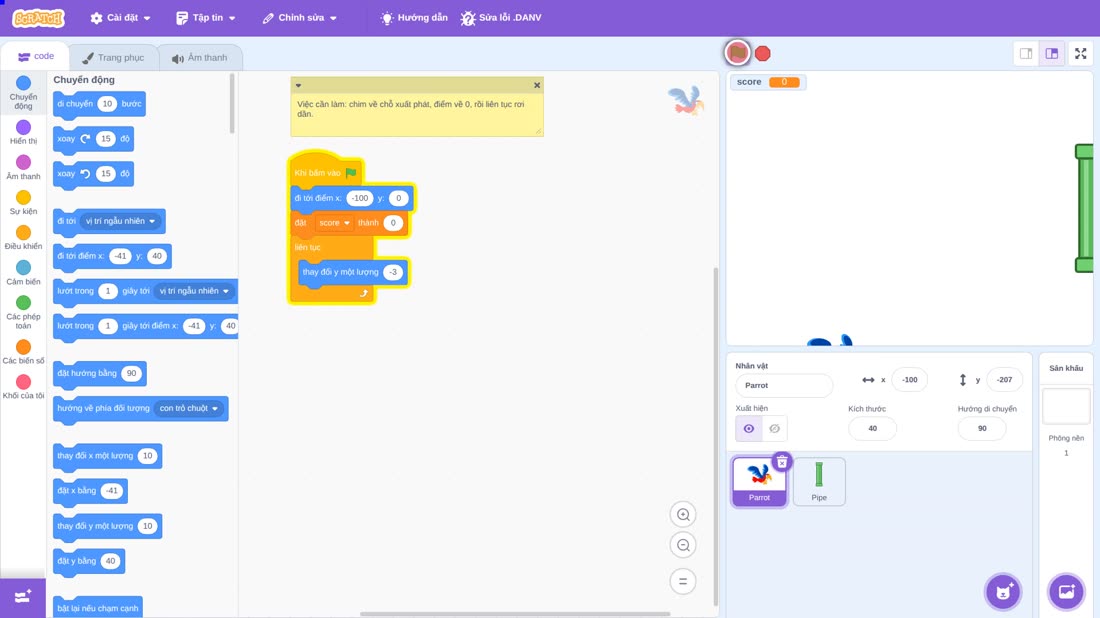This screenshot has width=1100, height=618.
Task: Edit the Kích thước size field
Action: pos(872,429)
